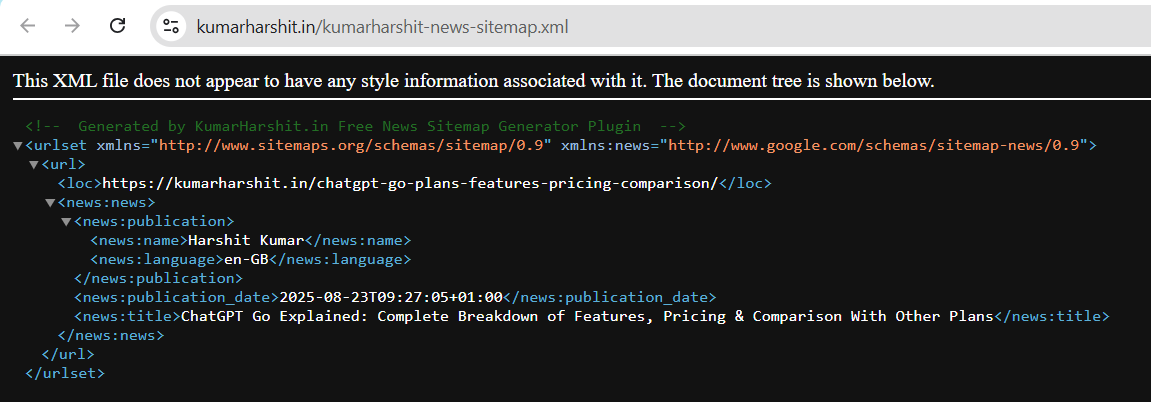
Task: Collapse the news:news node
Action: point(50,202)
